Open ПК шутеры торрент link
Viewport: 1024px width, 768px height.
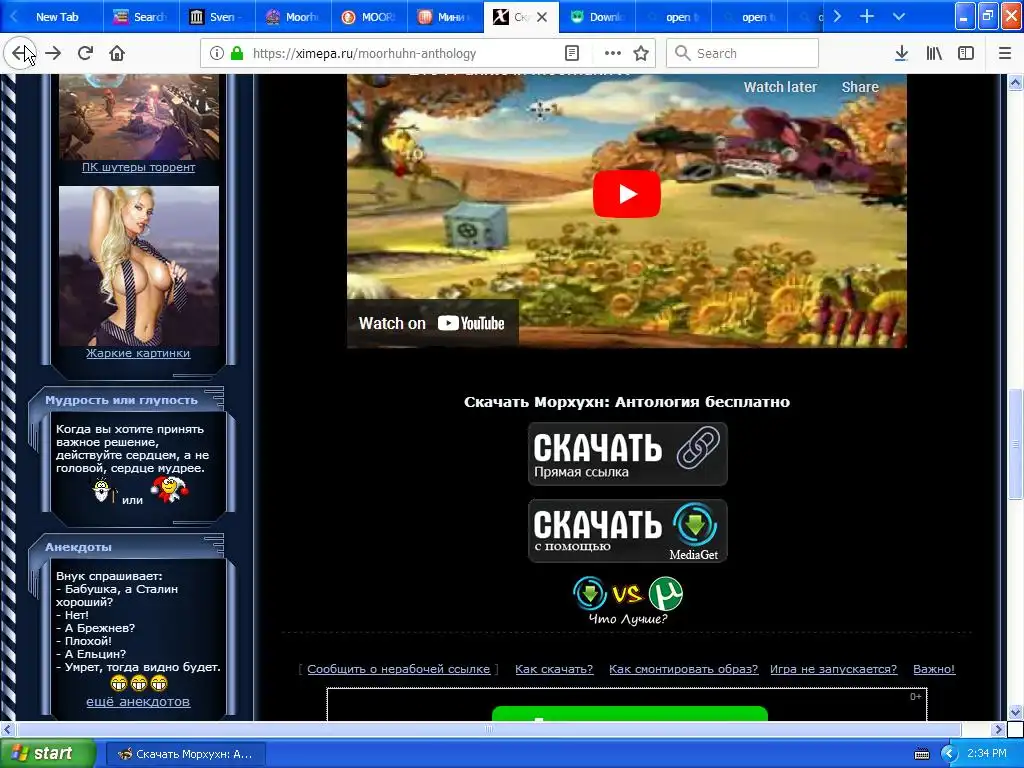(x=138, y=167)
